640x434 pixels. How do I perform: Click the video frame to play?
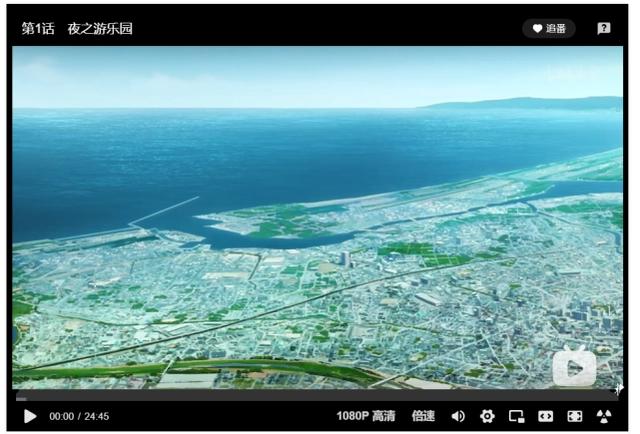(x=317, y=217)
